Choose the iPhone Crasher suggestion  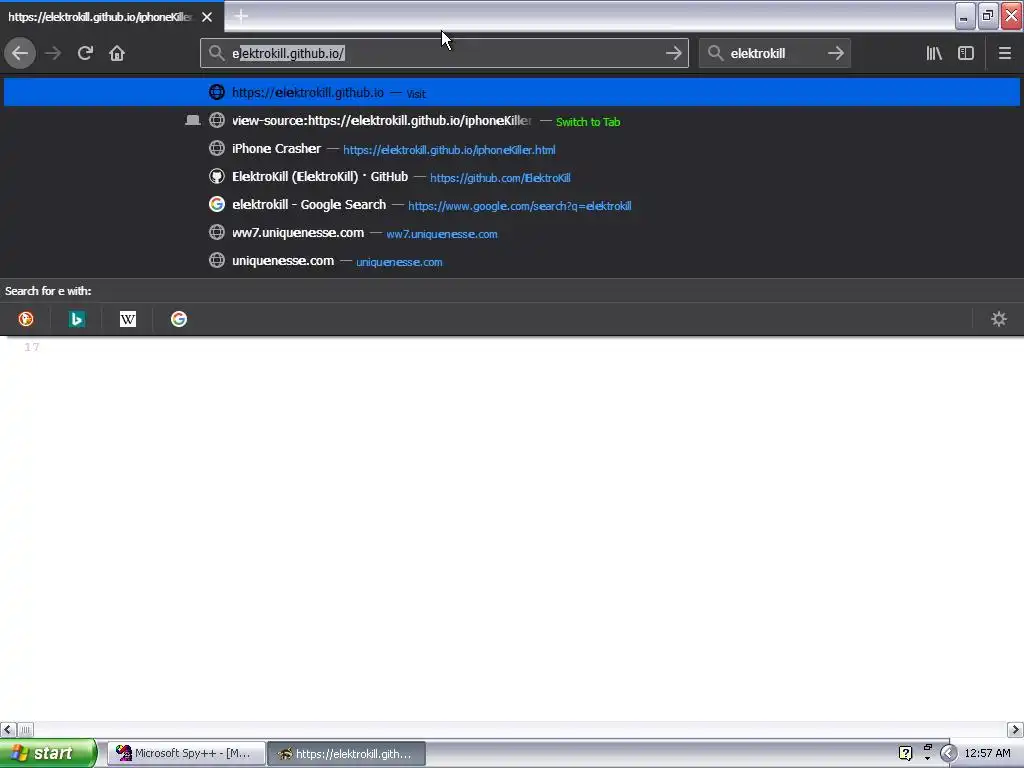[512, 148]
